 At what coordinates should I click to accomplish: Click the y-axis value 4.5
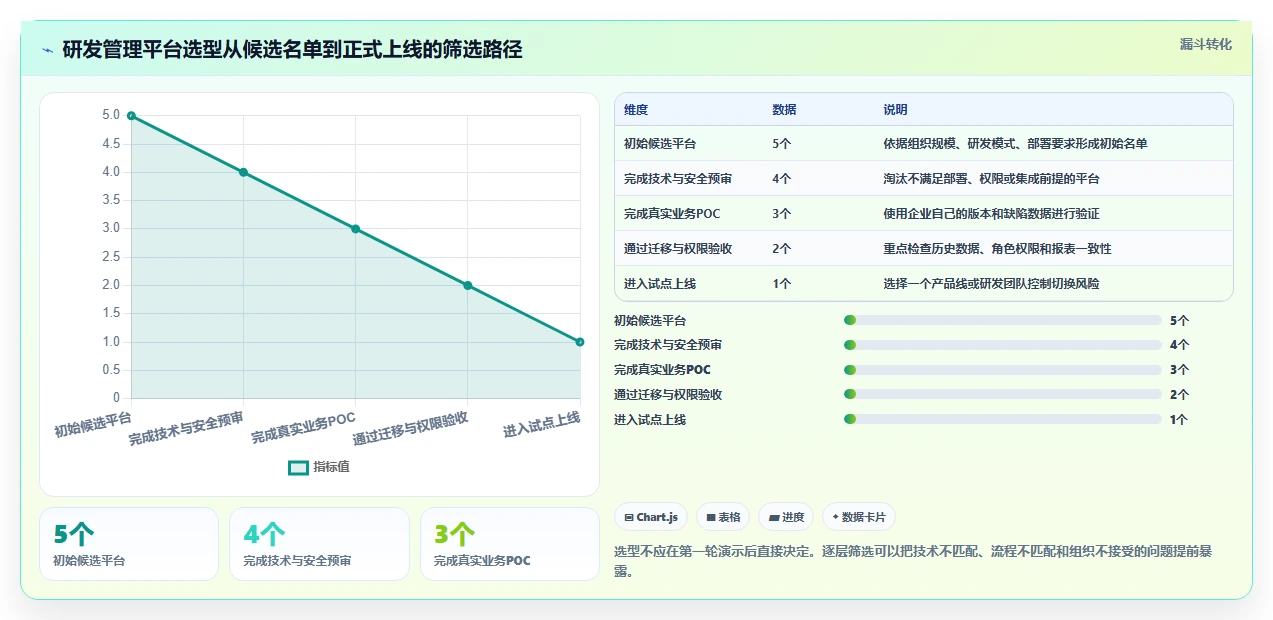pyautogui.click(x=110, y=144)
